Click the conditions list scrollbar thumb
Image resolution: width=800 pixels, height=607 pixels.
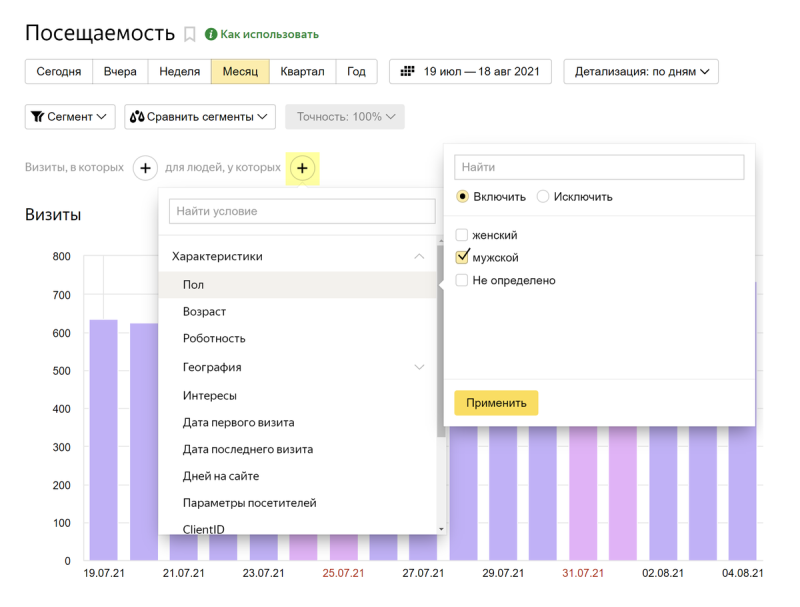pos(441,341)
